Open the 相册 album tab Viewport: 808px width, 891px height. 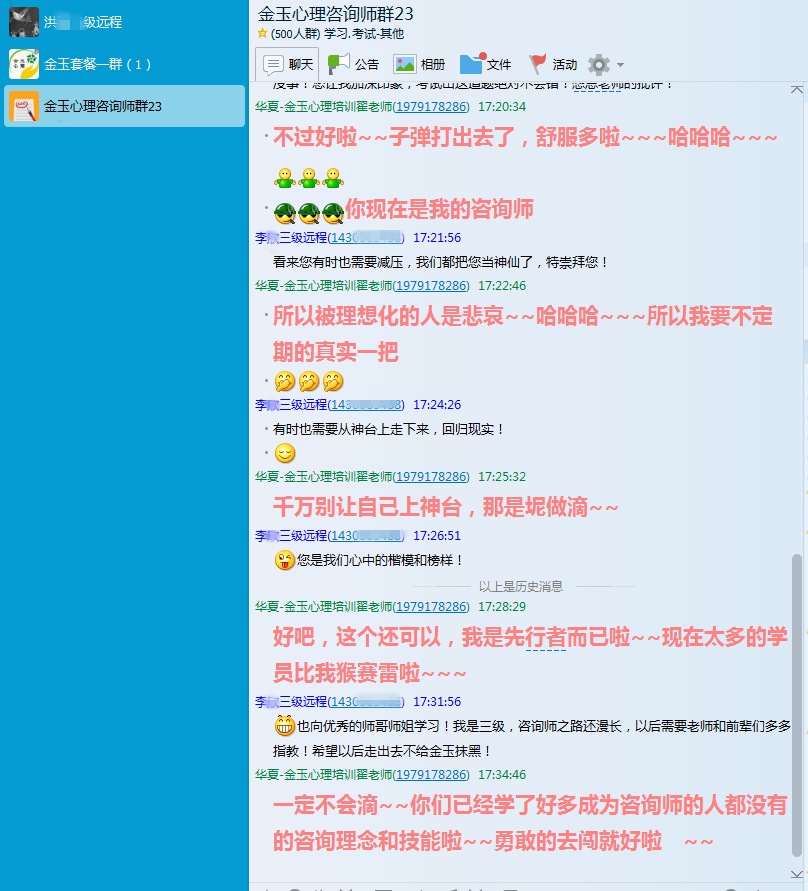tap(419, 64)
